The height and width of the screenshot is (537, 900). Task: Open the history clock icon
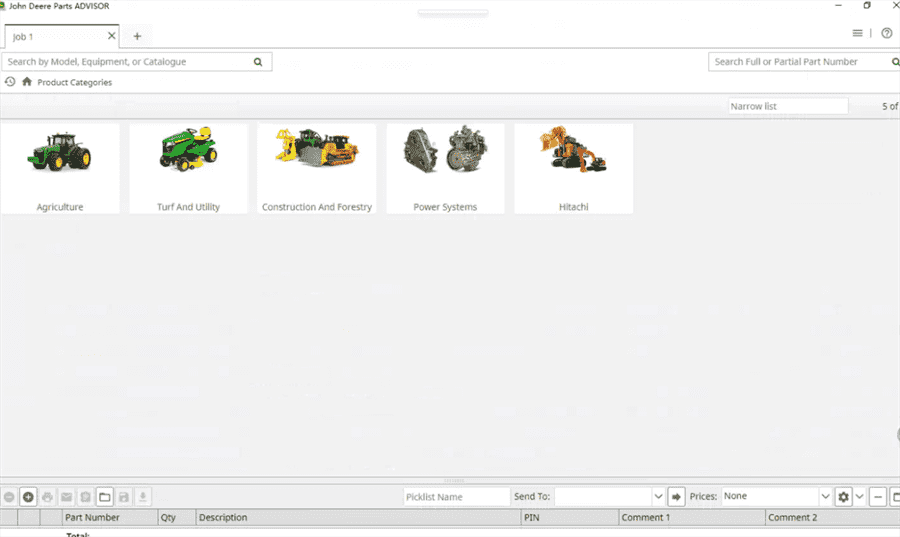click(x=10, y=82)
